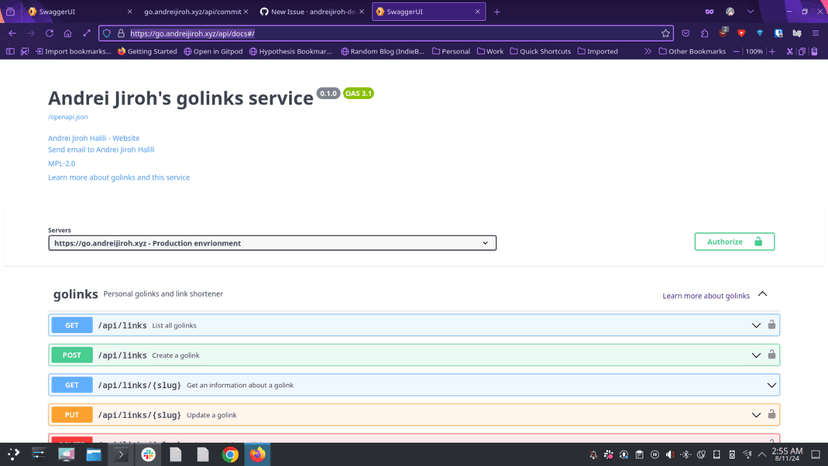Bookmark this page with star icon
Viewport: 828px width, 466px height.
click(666, 33)
